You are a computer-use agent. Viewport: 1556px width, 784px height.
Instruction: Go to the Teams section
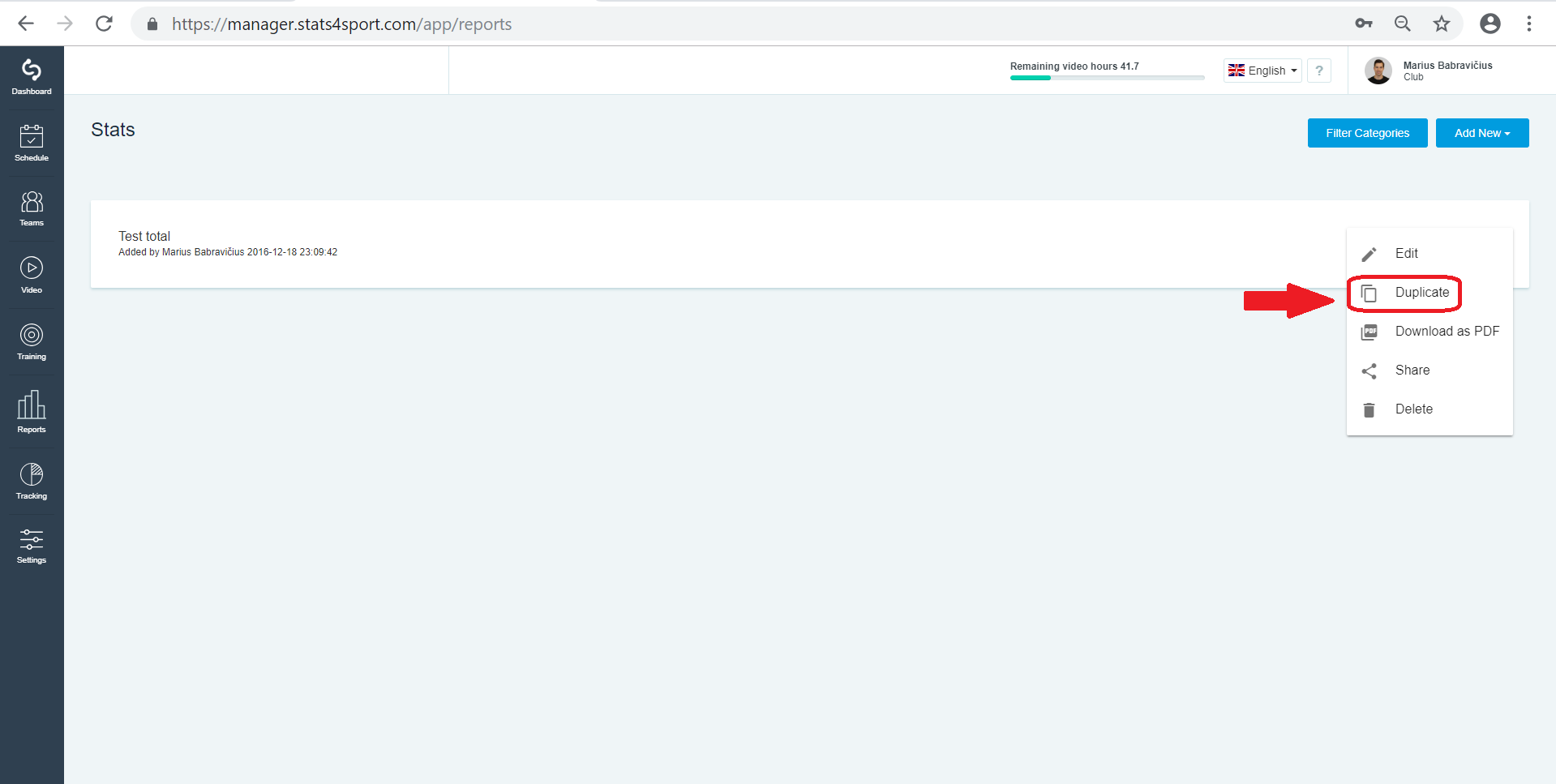click(32, 208)
